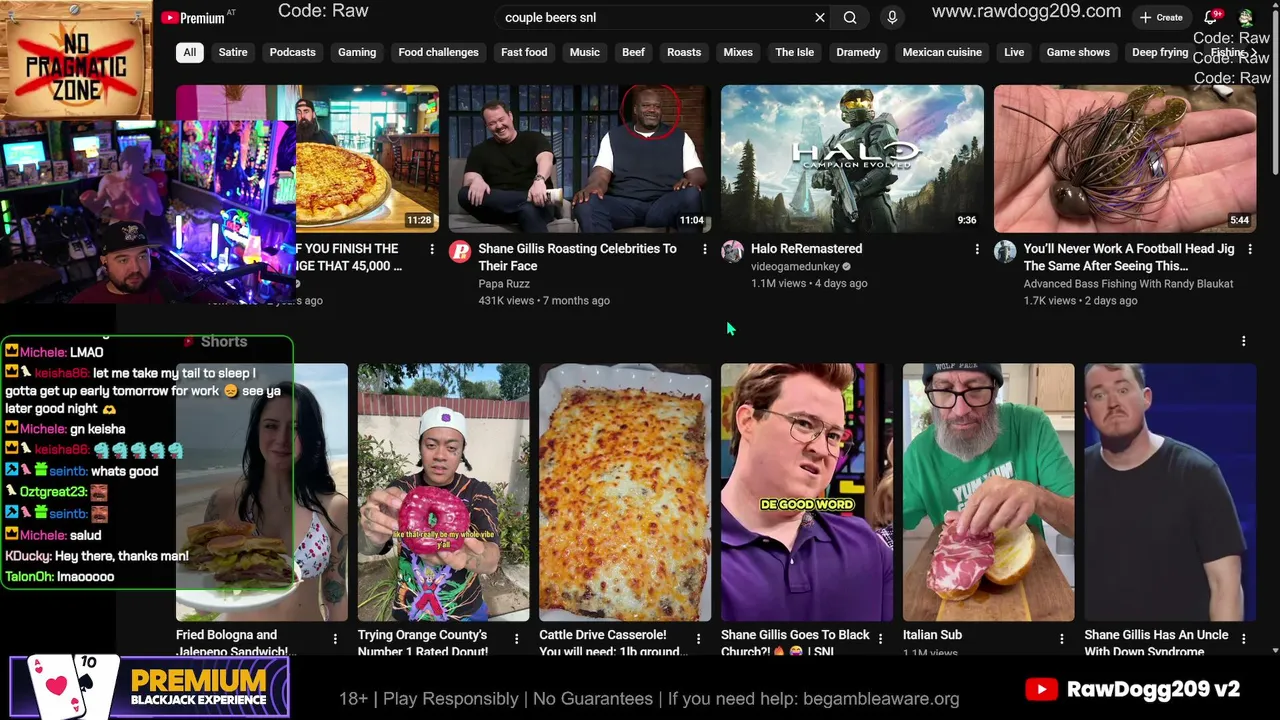Choose The Isle filter chip
The height and width of the screenshot is (720, 1280).
click(x=795, y=52)
